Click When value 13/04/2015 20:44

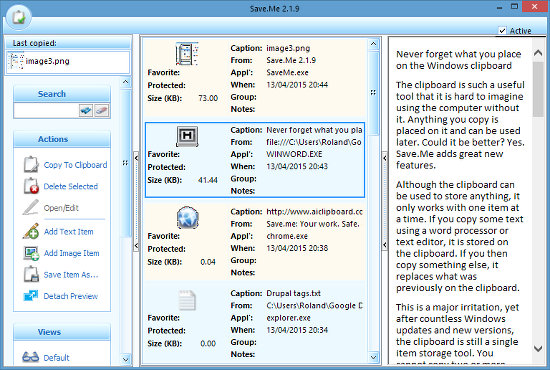click(297, 85)
